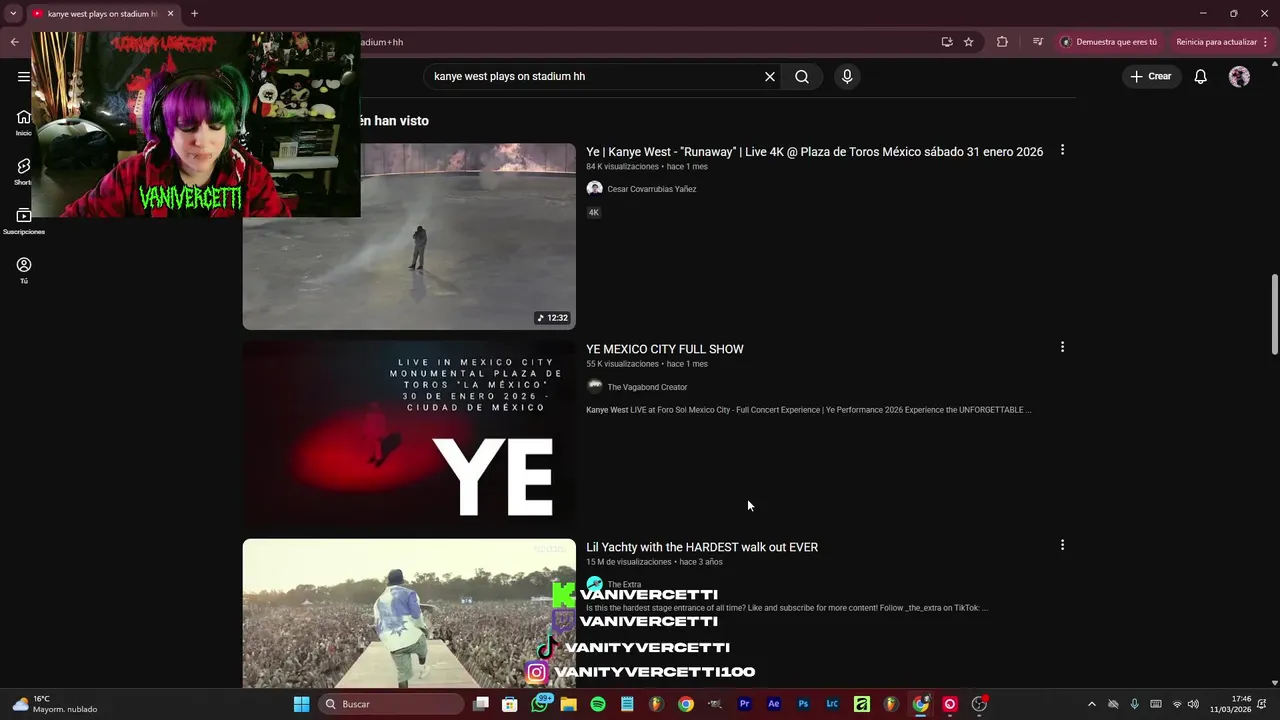Open the account avatar menu
Viewport: 1280px width, 720px height.
pyautogui.click(x=1239, y=77)
